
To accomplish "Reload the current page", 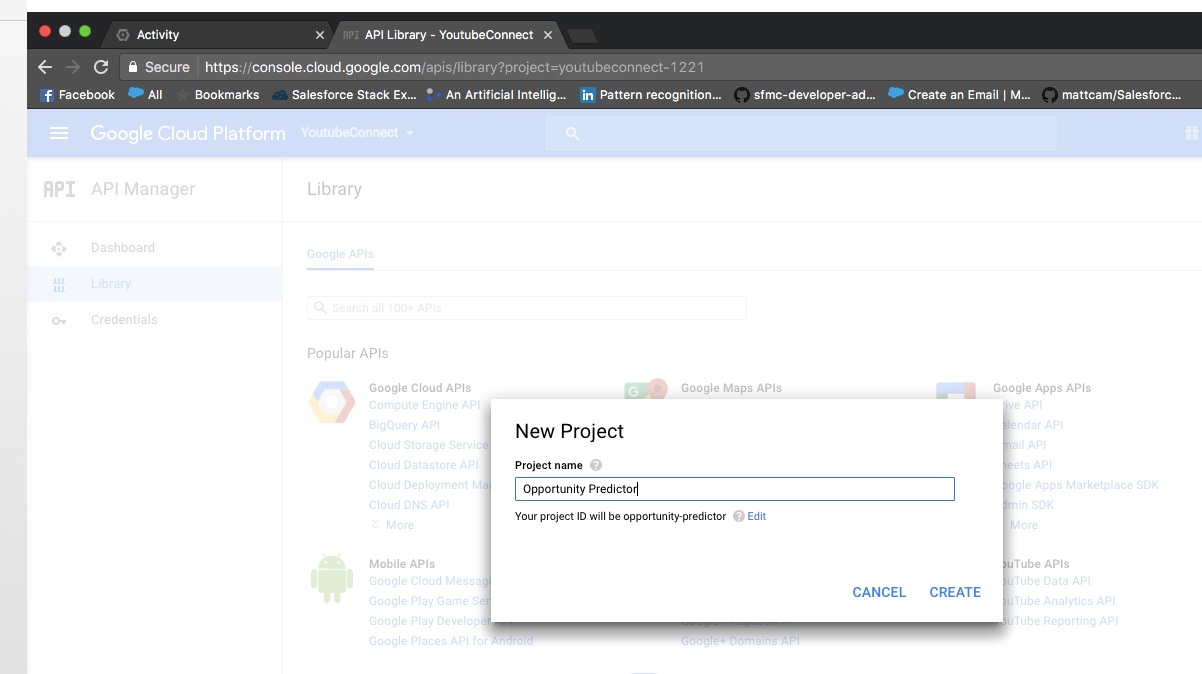I will (100, 67).
